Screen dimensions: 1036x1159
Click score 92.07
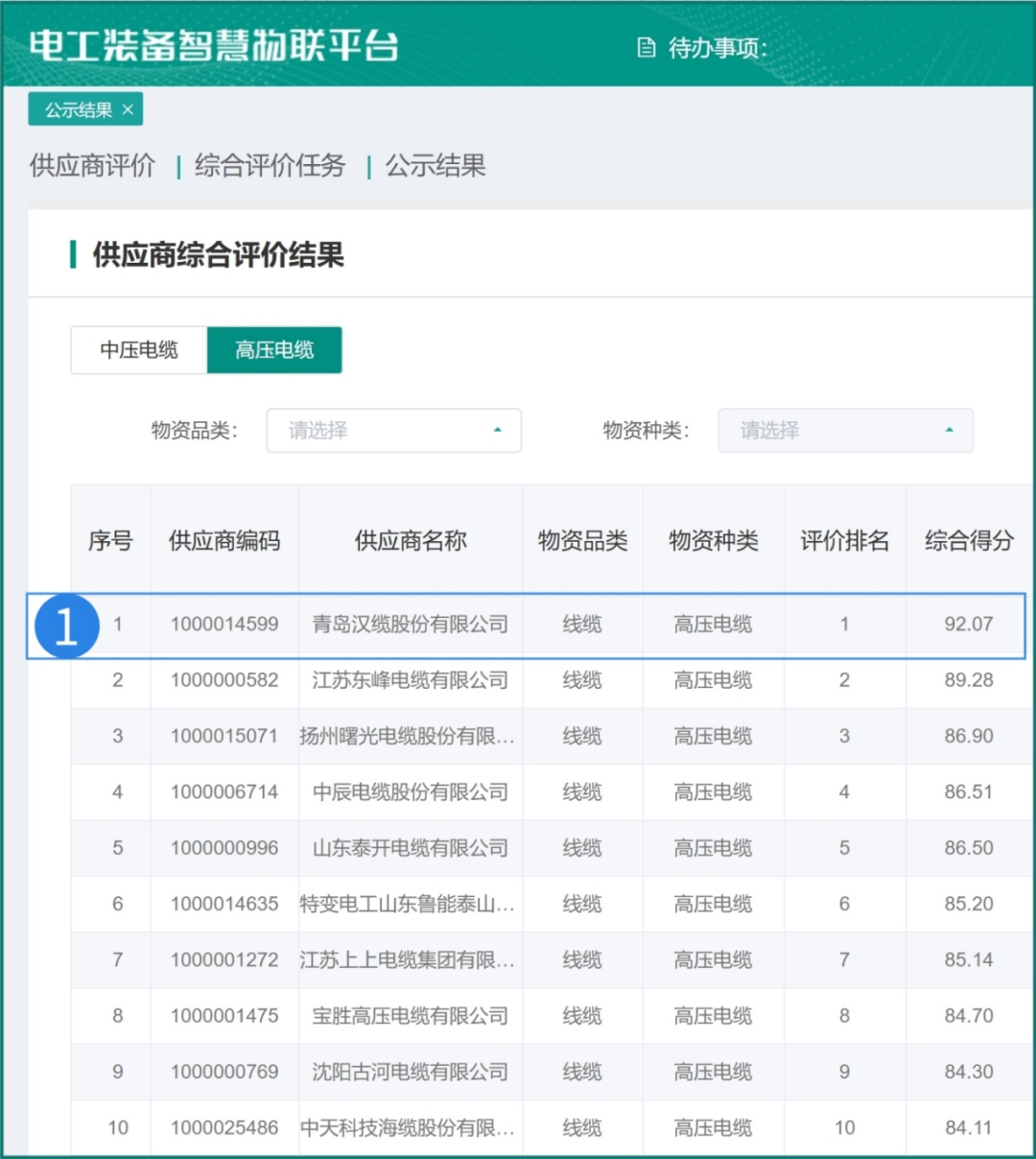[x=969, y=625]
